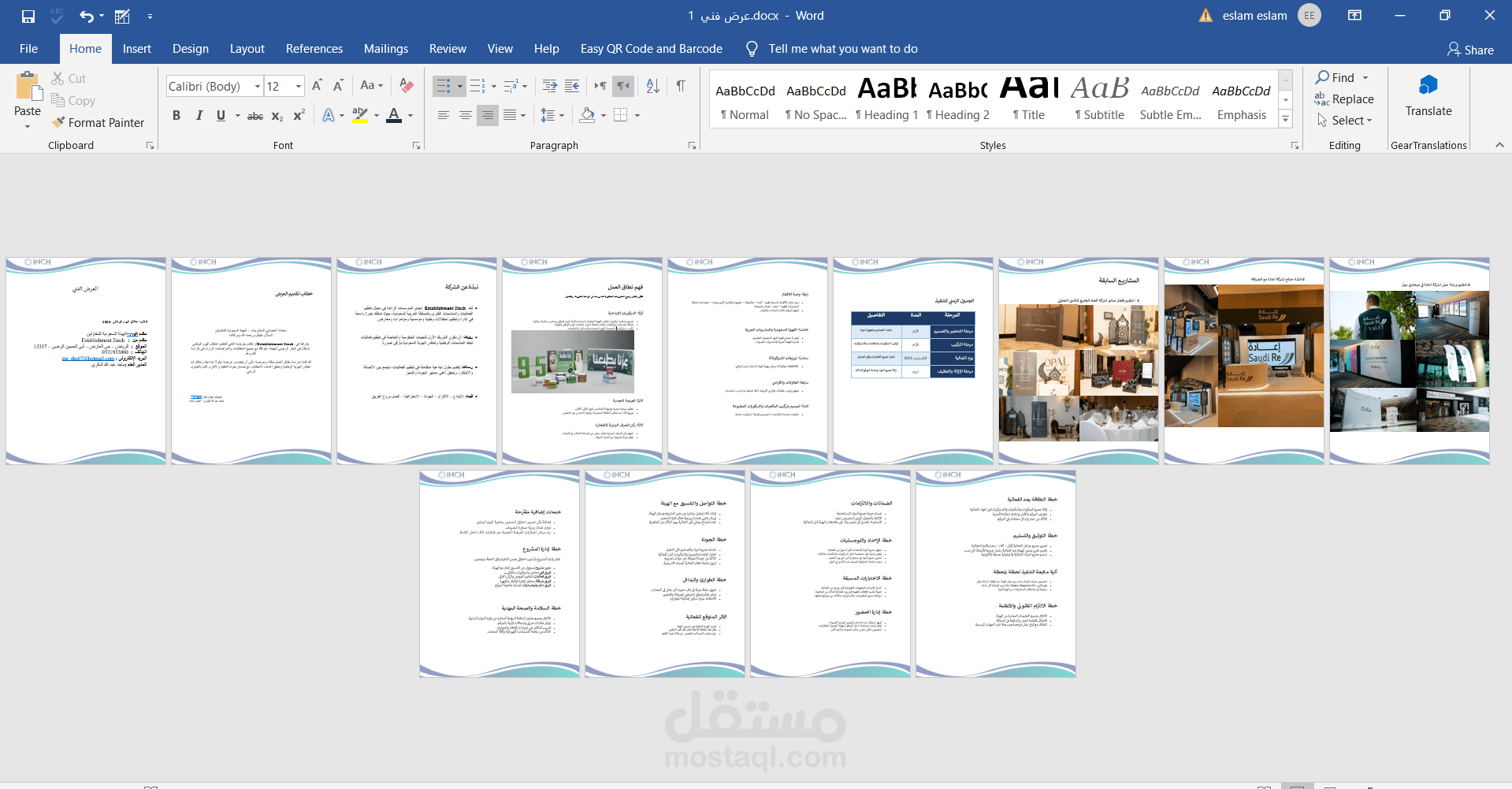Apply the Title style
This screenshot has width=1512, height=789.
(1029, 99)
